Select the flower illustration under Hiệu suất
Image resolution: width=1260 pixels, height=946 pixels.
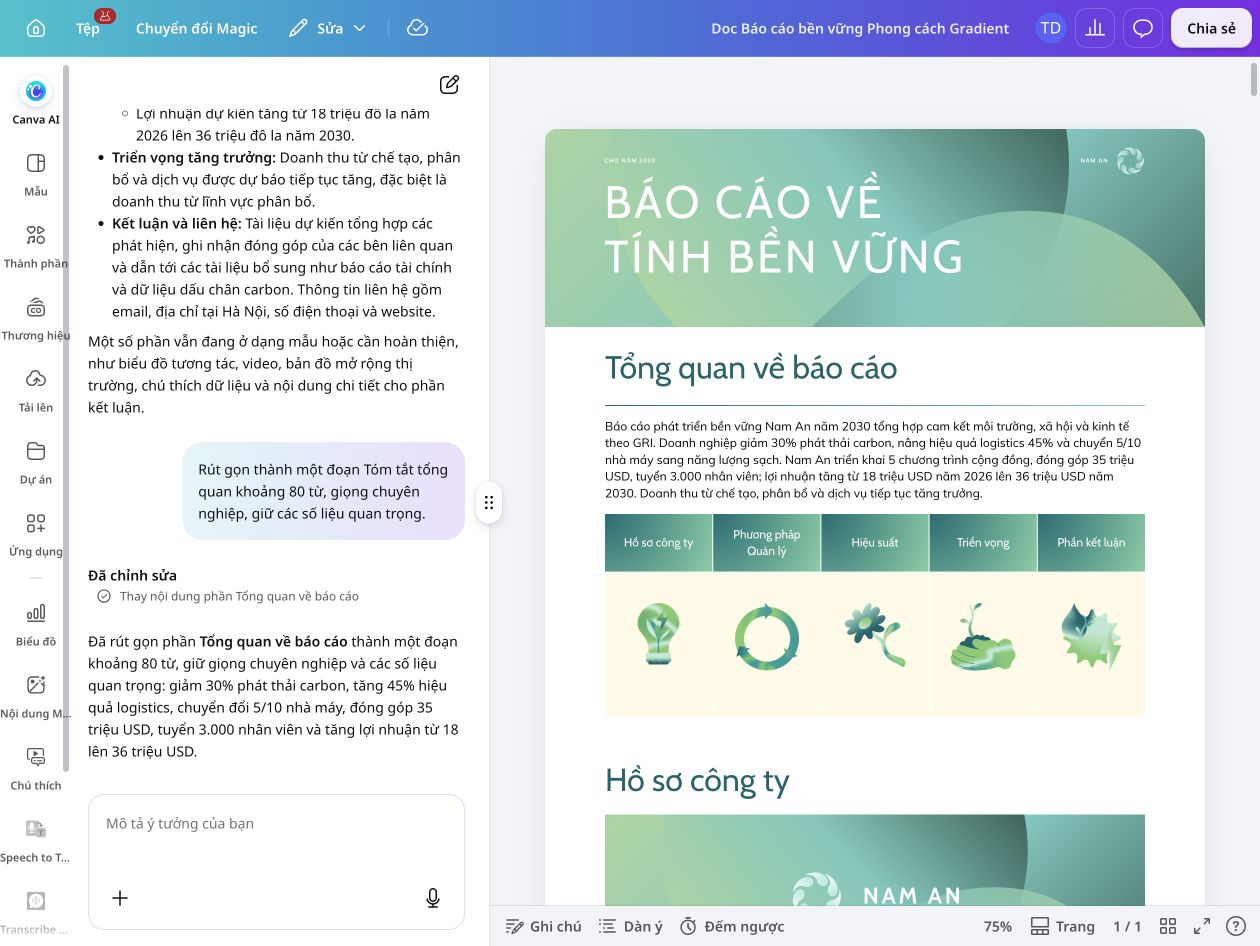coord(875,636)
